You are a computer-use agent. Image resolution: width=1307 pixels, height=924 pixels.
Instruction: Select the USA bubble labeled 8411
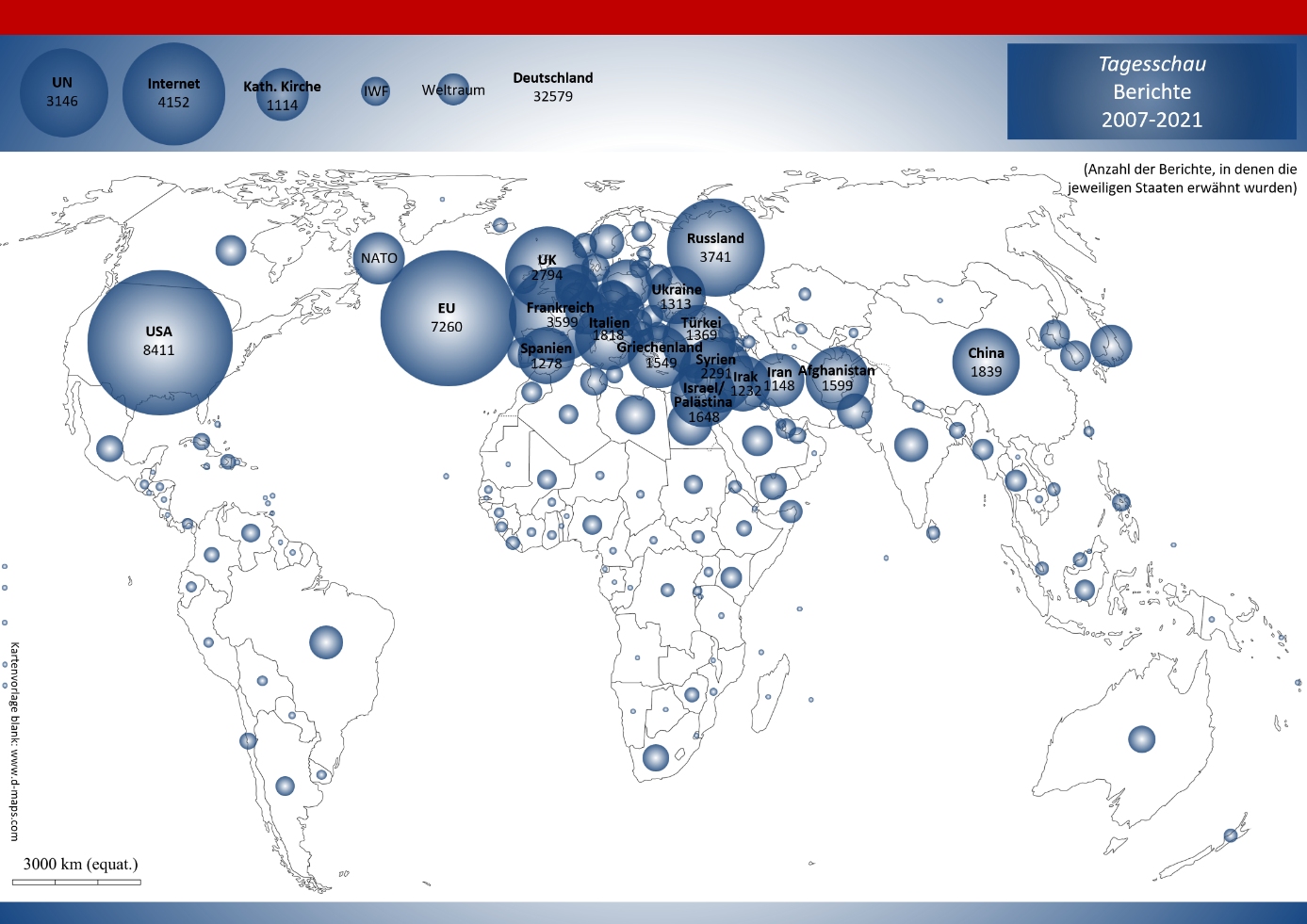tap(158, 341)
